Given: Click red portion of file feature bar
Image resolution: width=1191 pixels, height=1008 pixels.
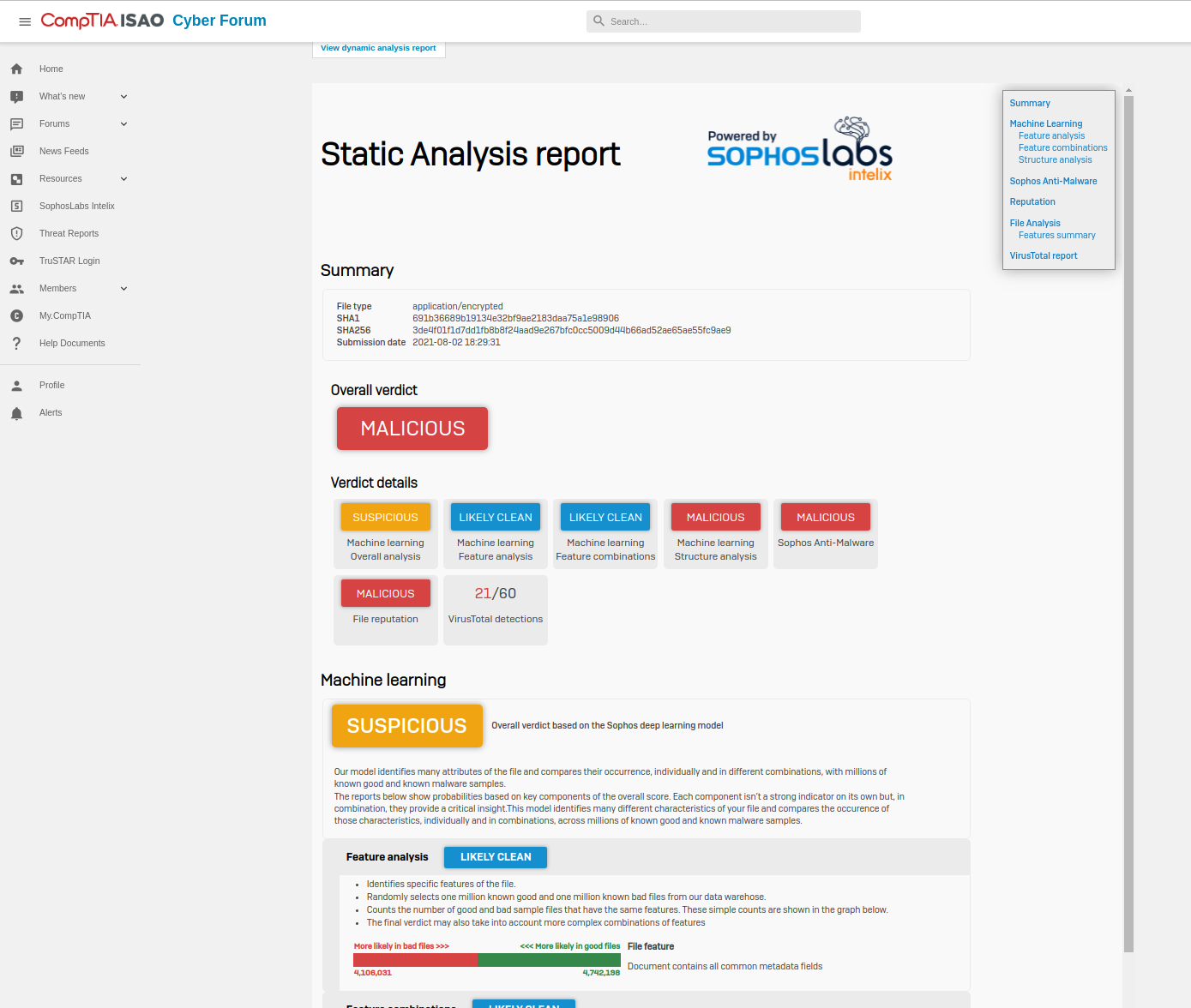Looking at the screenshot, I should click(x=416, y=960).
